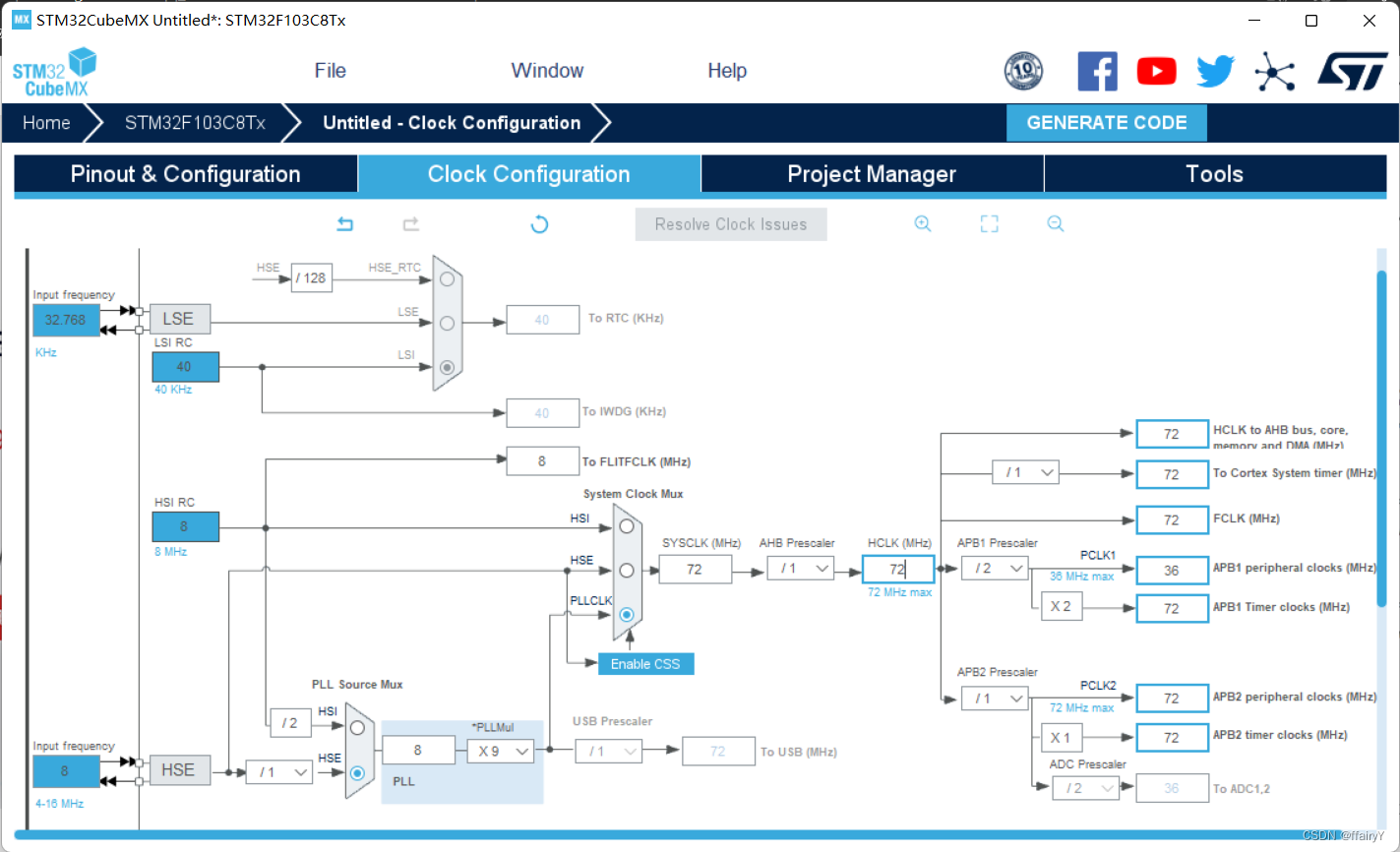Select HSE in PLL Source Mux

(357, 773)
